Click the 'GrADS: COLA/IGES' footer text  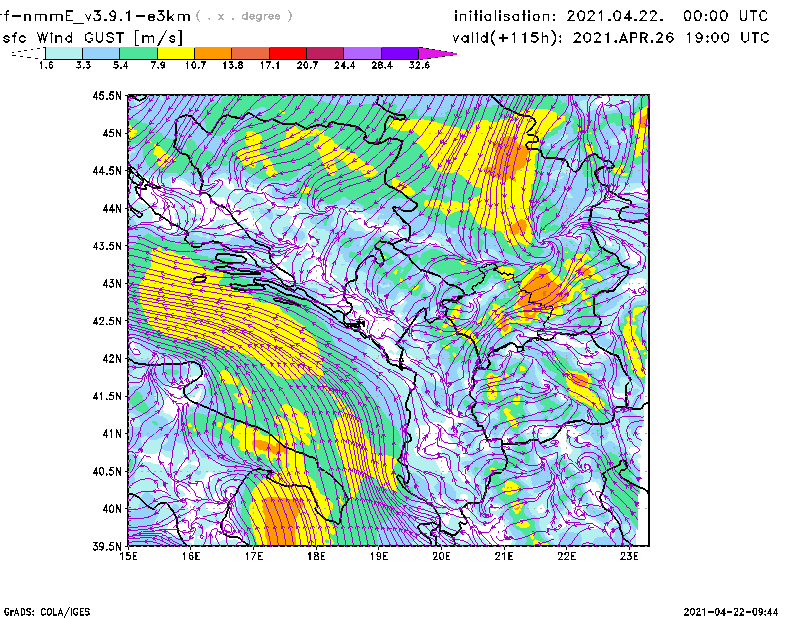(x=46, y=612)
